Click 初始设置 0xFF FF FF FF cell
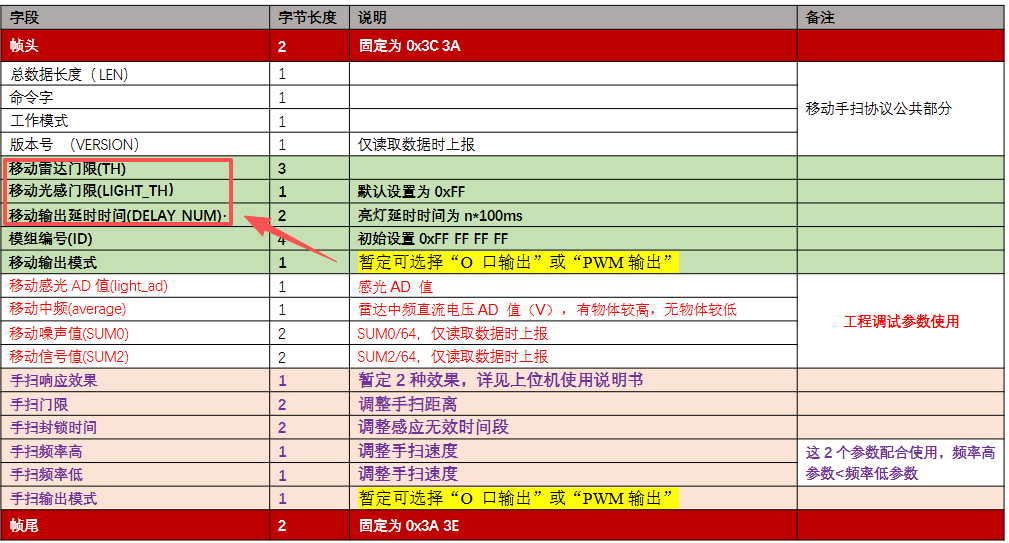The width and height of the screenshot is (1009, 543). [x=573, y=239]
